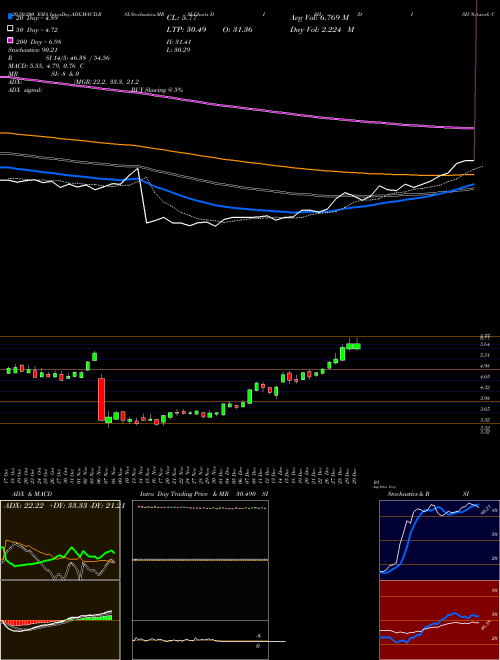Click the 'Intra Day Trading Price & MR' title
Screen dimensions: 500x660
tap(184, 494)
